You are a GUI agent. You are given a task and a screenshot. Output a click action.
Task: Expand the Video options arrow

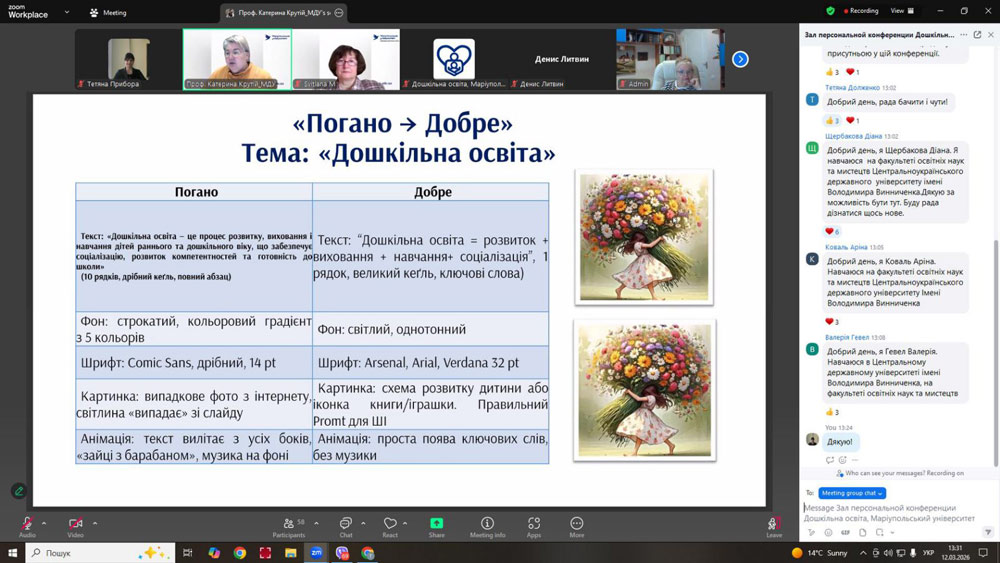tap(95, 522)
